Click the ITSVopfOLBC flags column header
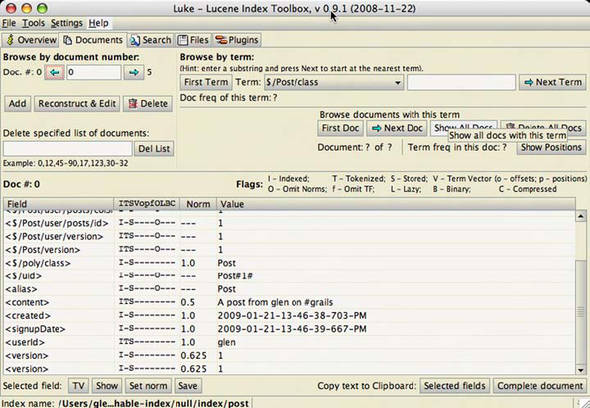The height and width of the screenshot is (408, 590). [147, 204]
